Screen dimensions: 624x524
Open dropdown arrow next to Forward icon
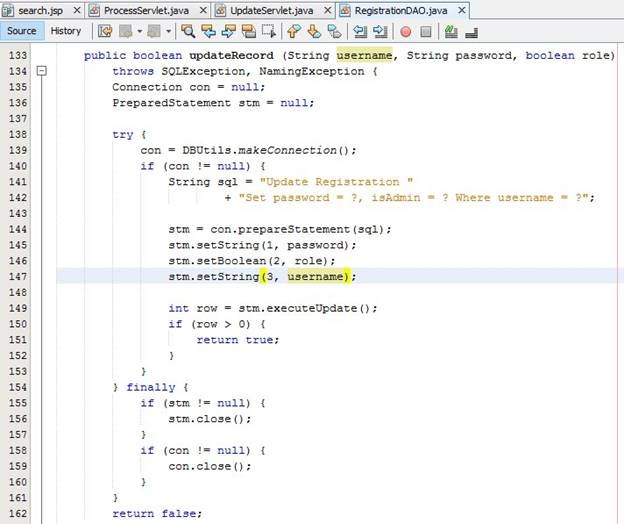(x=168, y=31)
